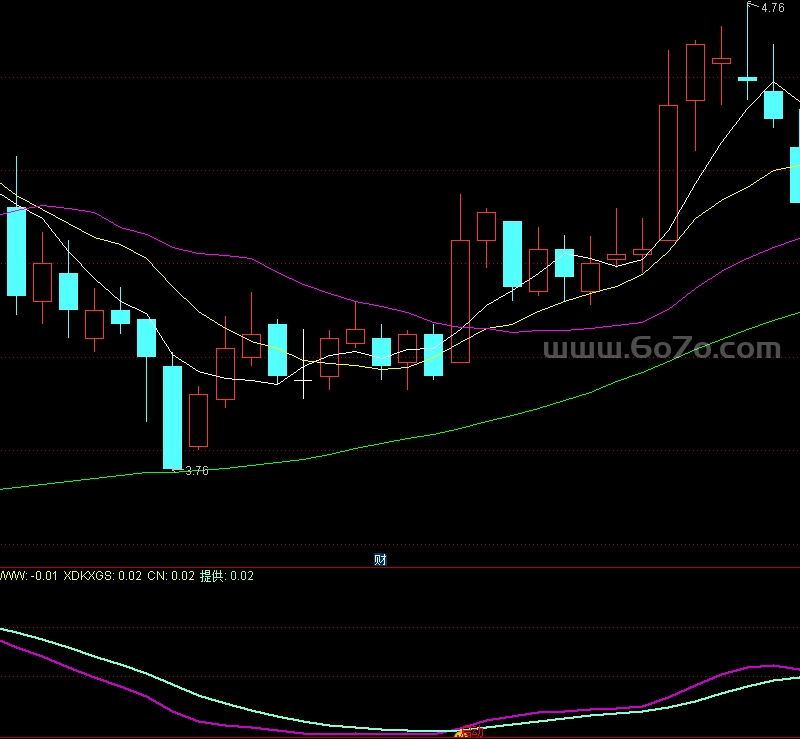Click the red 启动 signal marker

(469, 732)
